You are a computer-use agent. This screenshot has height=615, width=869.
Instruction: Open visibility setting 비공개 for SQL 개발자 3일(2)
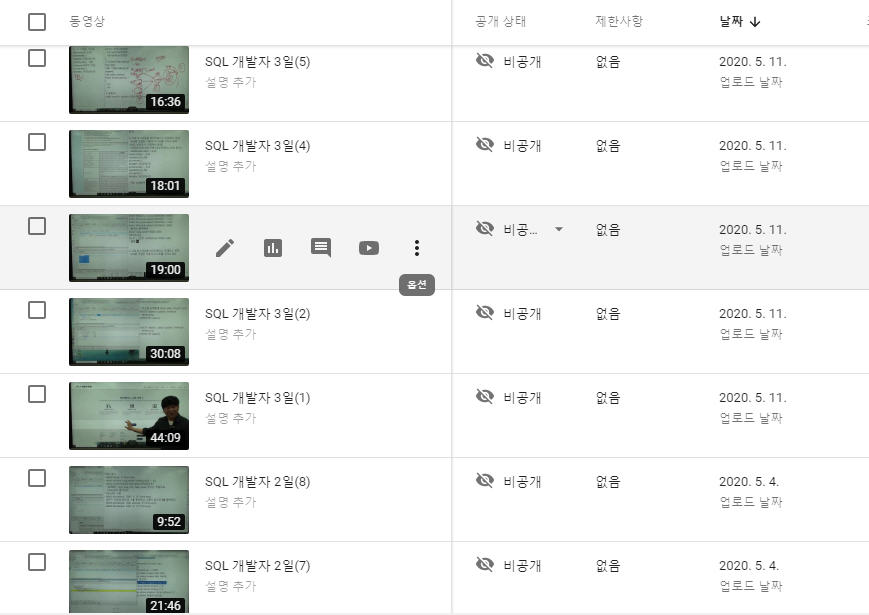click(522, 314)
